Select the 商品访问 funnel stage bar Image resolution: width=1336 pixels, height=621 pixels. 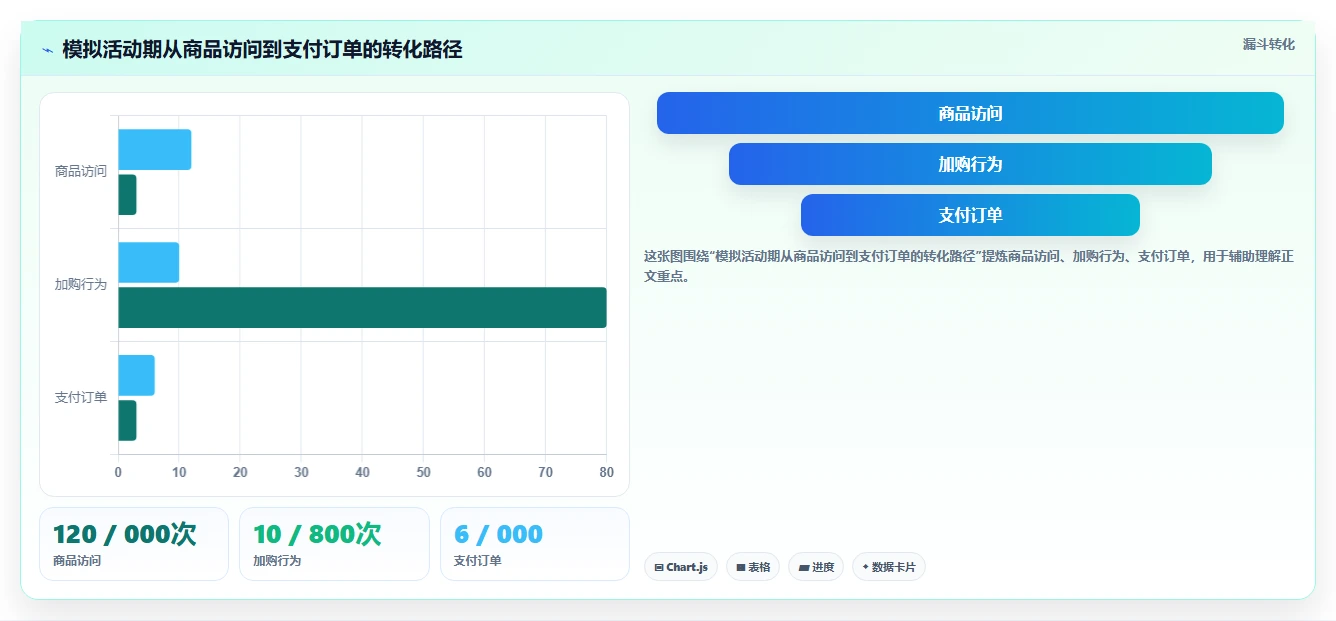pyautogui.click(x=970, y=113)
